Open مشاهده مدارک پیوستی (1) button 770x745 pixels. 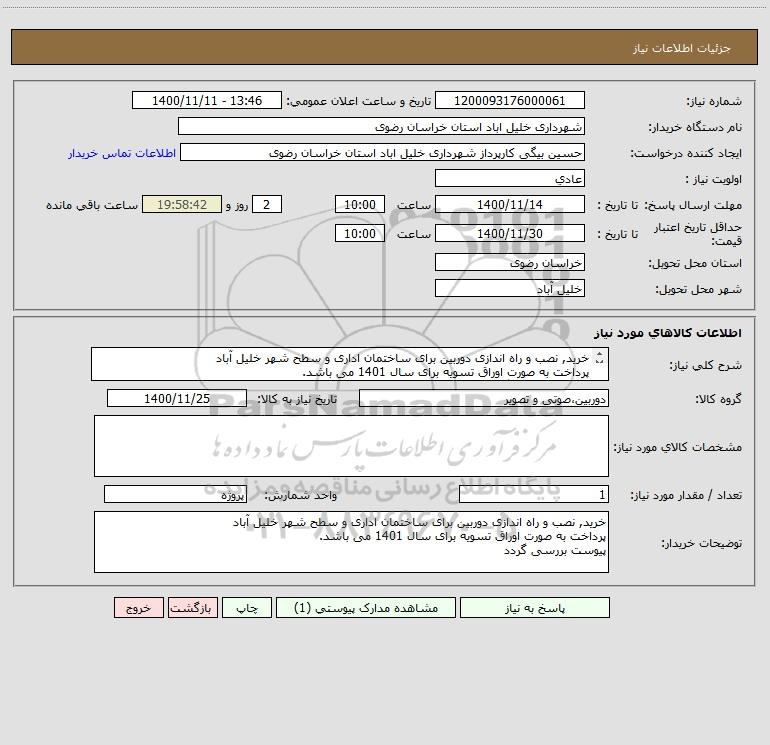[x=366, y=608]
